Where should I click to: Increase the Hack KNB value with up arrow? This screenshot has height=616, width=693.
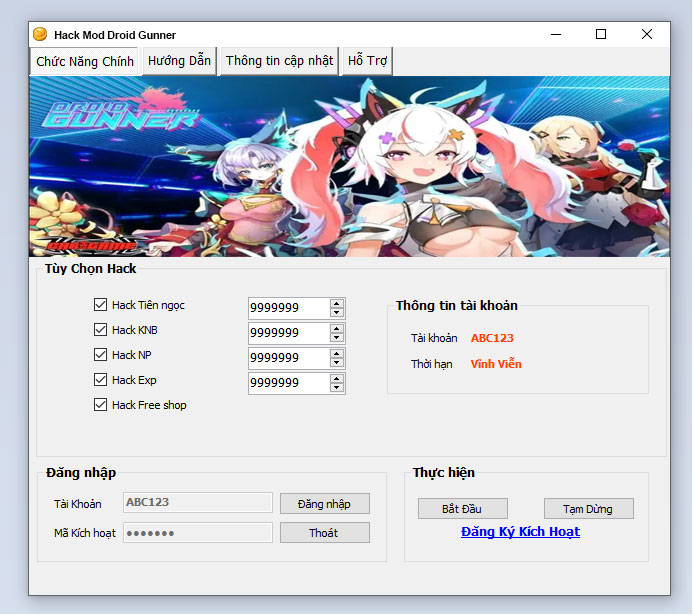337,329
